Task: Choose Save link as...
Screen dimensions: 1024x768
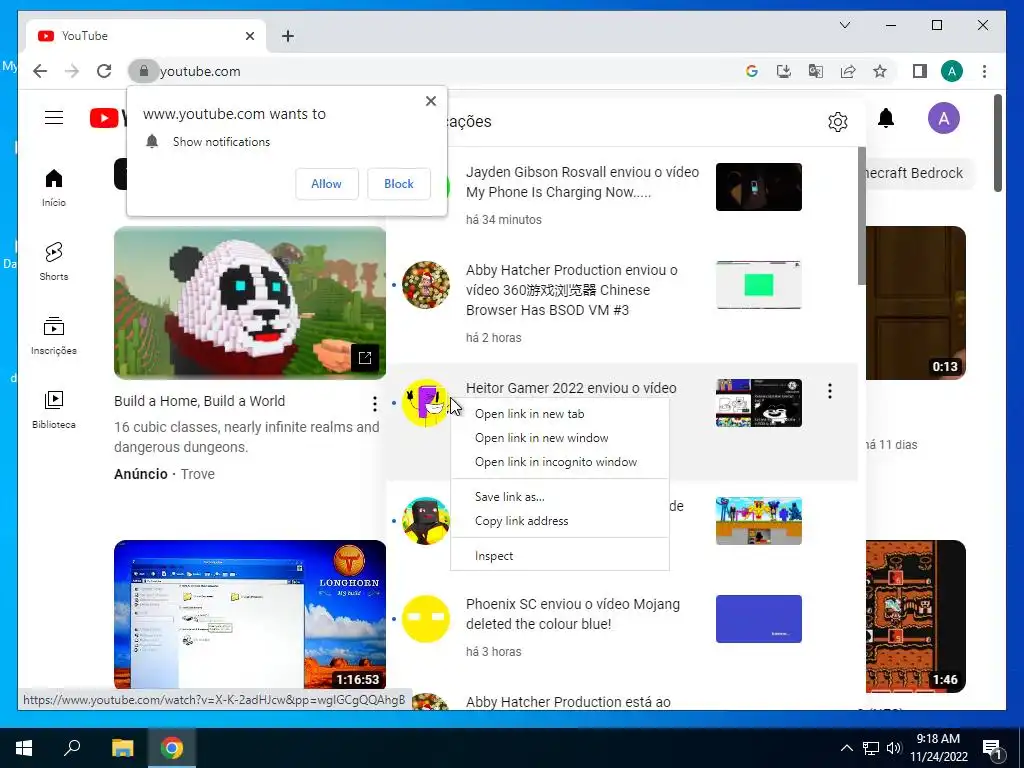Action: point(560,497)
